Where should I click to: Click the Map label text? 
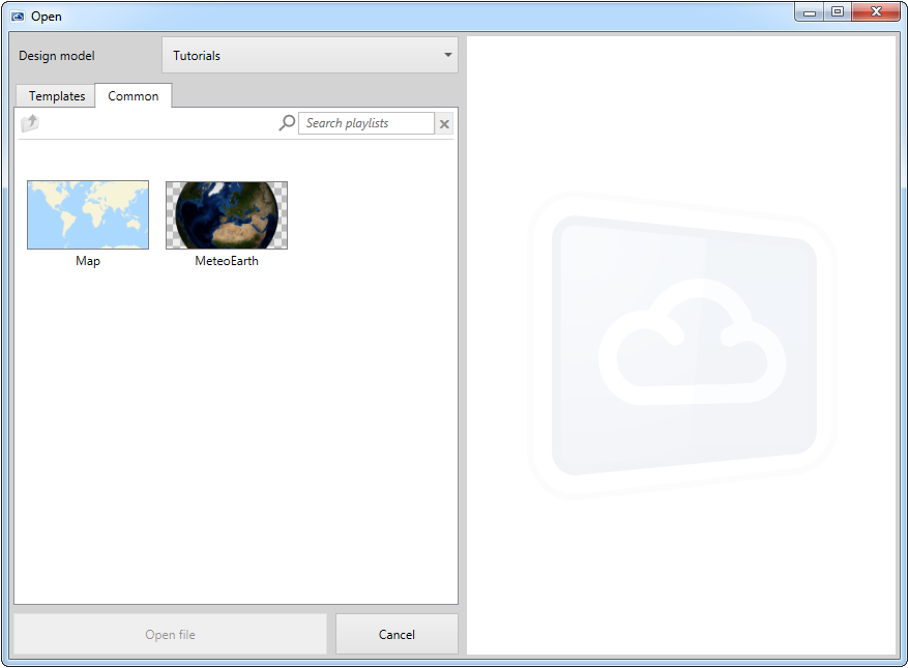pyautogui.click(x=88, y=261)
